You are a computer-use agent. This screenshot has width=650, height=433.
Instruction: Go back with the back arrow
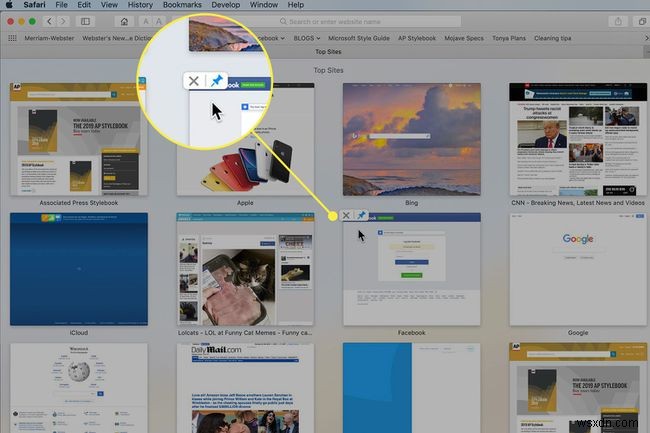pyautogui.click(x=49, y=21)
